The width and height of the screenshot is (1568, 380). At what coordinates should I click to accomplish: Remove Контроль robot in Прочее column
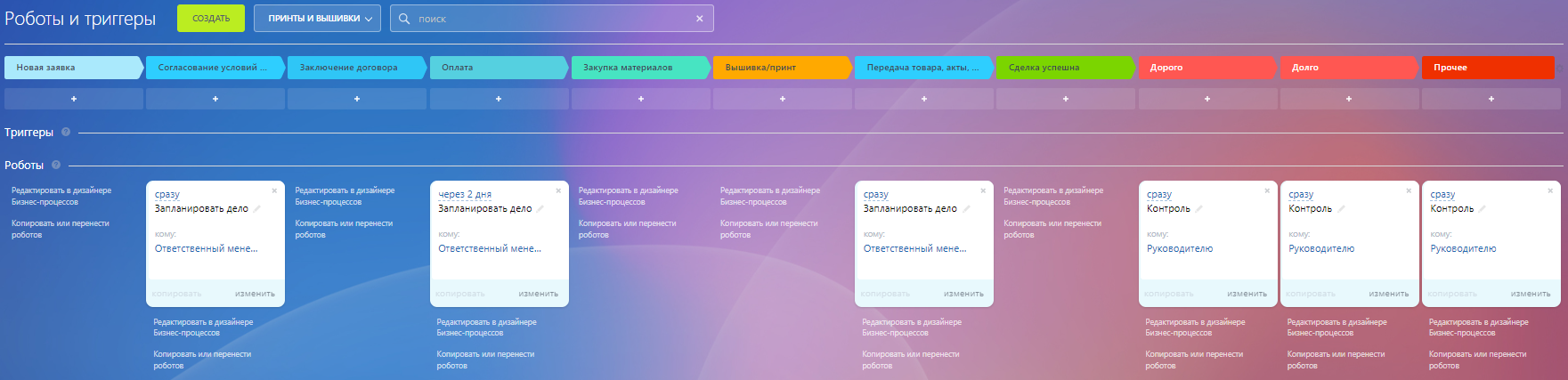[x=1550, y=190]
